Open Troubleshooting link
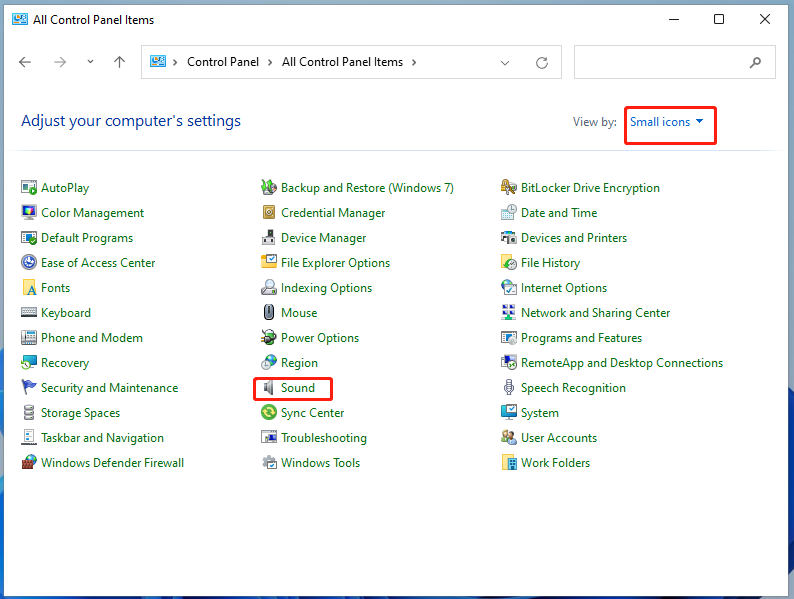Screen dimensions: 794x599 [324, 437]
